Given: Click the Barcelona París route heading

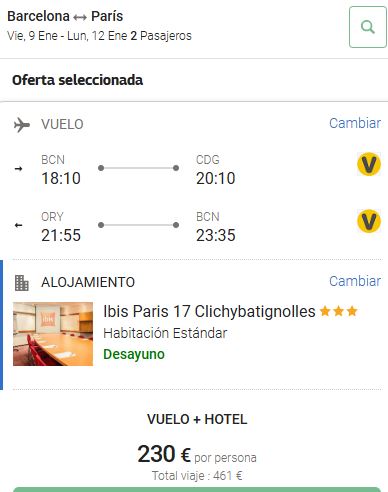Looking at the screenshot, I should coord(65,16).
